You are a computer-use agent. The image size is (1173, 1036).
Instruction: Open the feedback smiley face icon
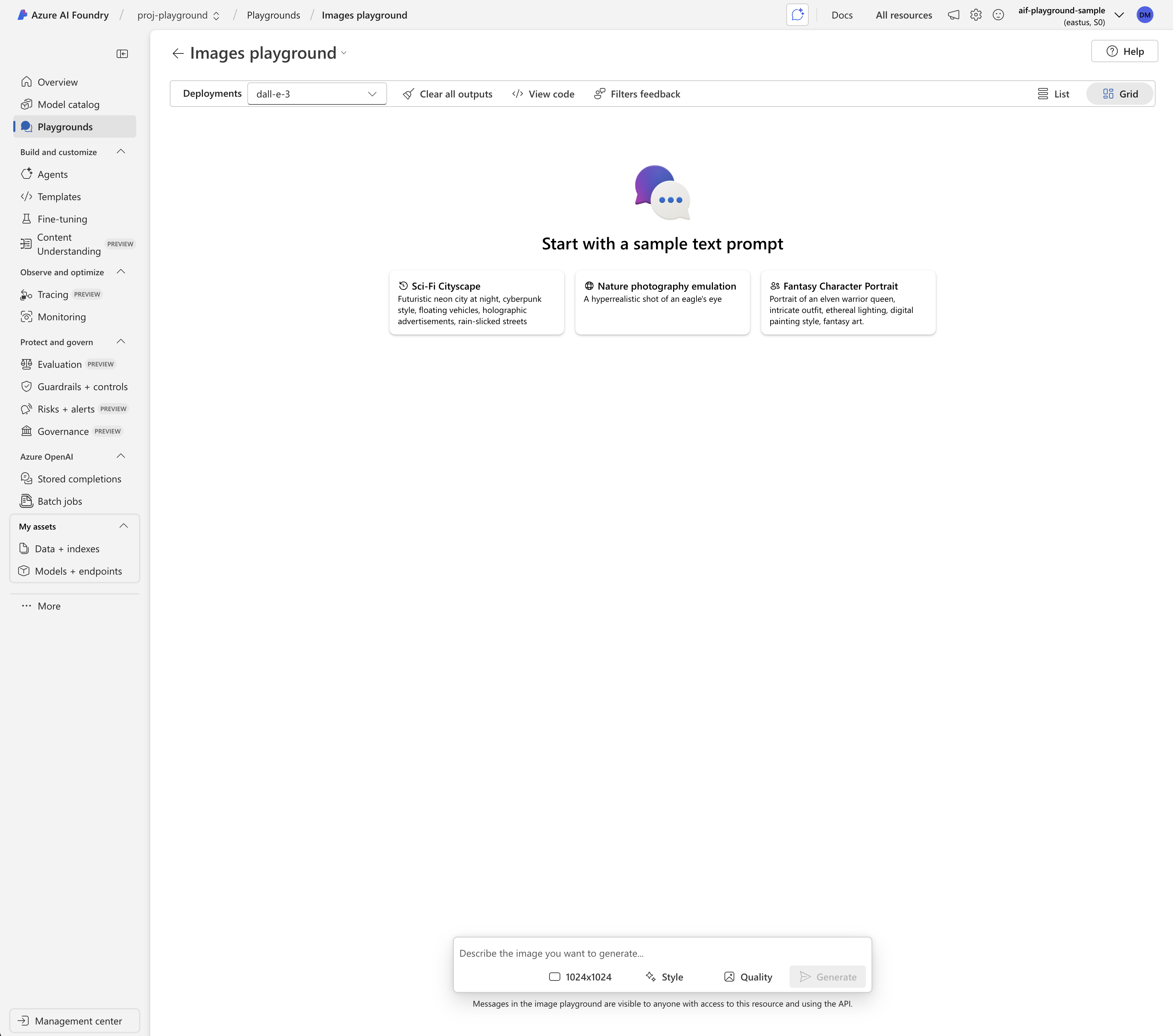[998, 15]
